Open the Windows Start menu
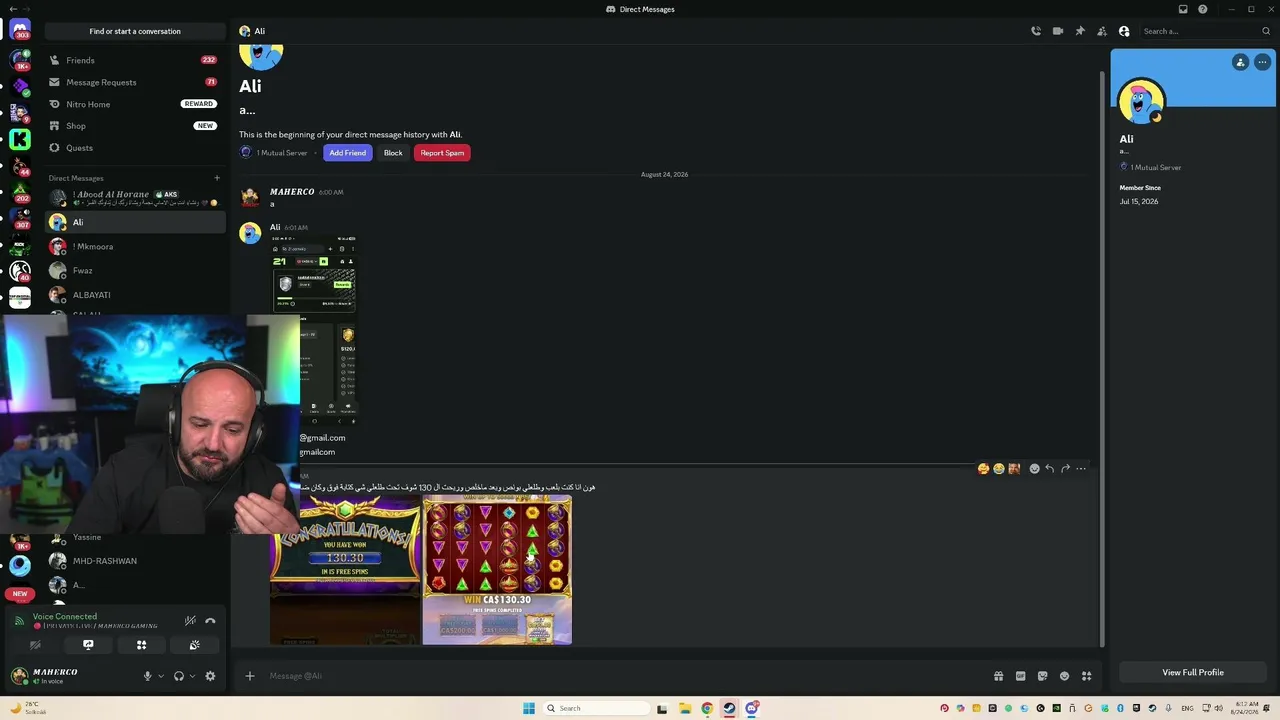This screenshot has height=720, width=1280. coord(528,708)
